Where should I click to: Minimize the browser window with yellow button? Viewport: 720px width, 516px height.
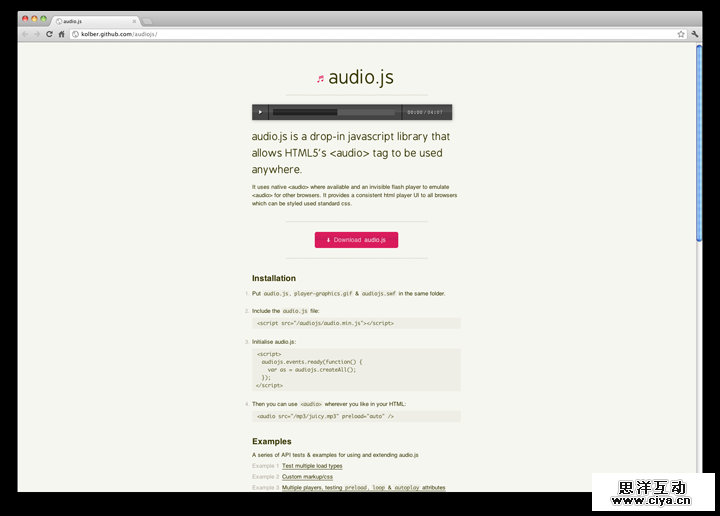pyautogui.click(x=34, y=19)
